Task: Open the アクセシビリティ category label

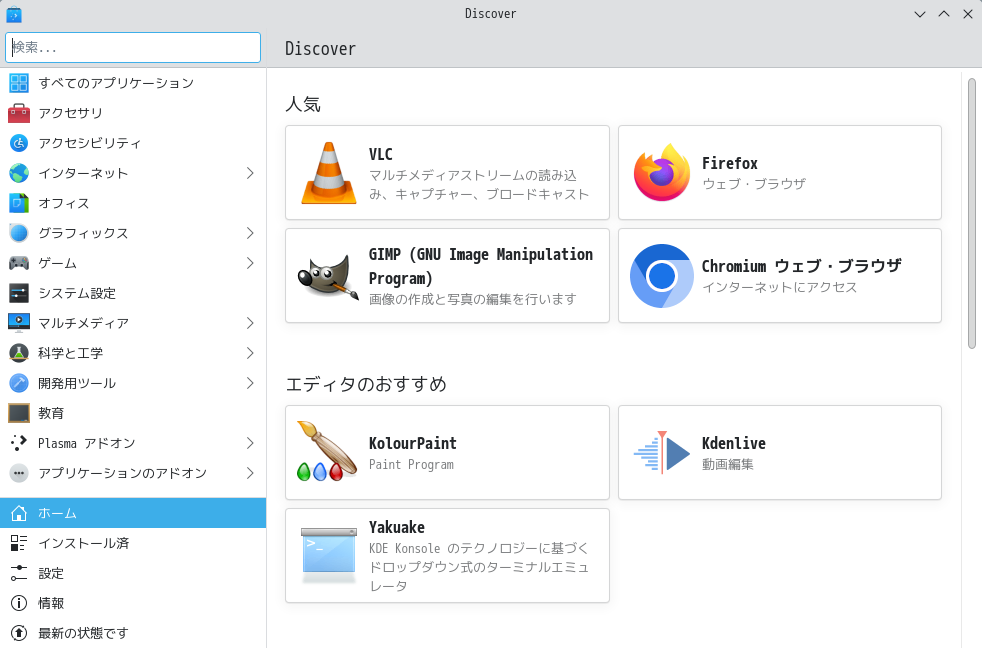Action: pos(90,143)
